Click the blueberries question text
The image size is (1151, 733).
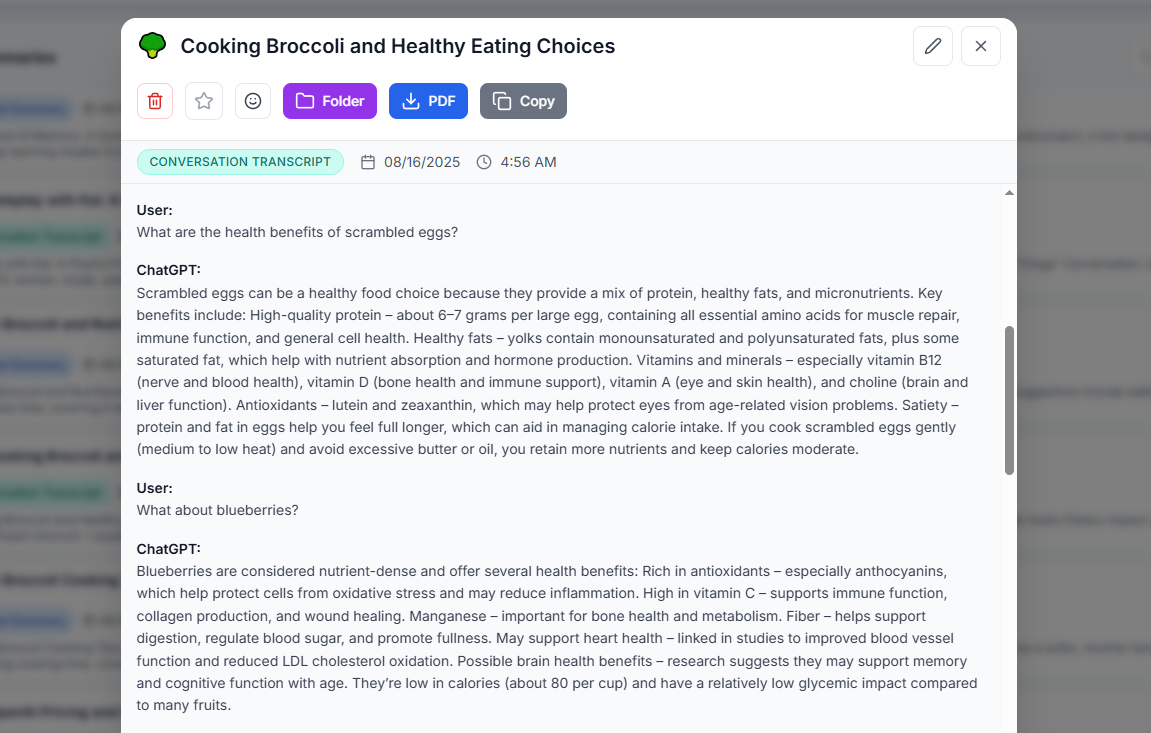pyautogui.click(x=217, y=510)
